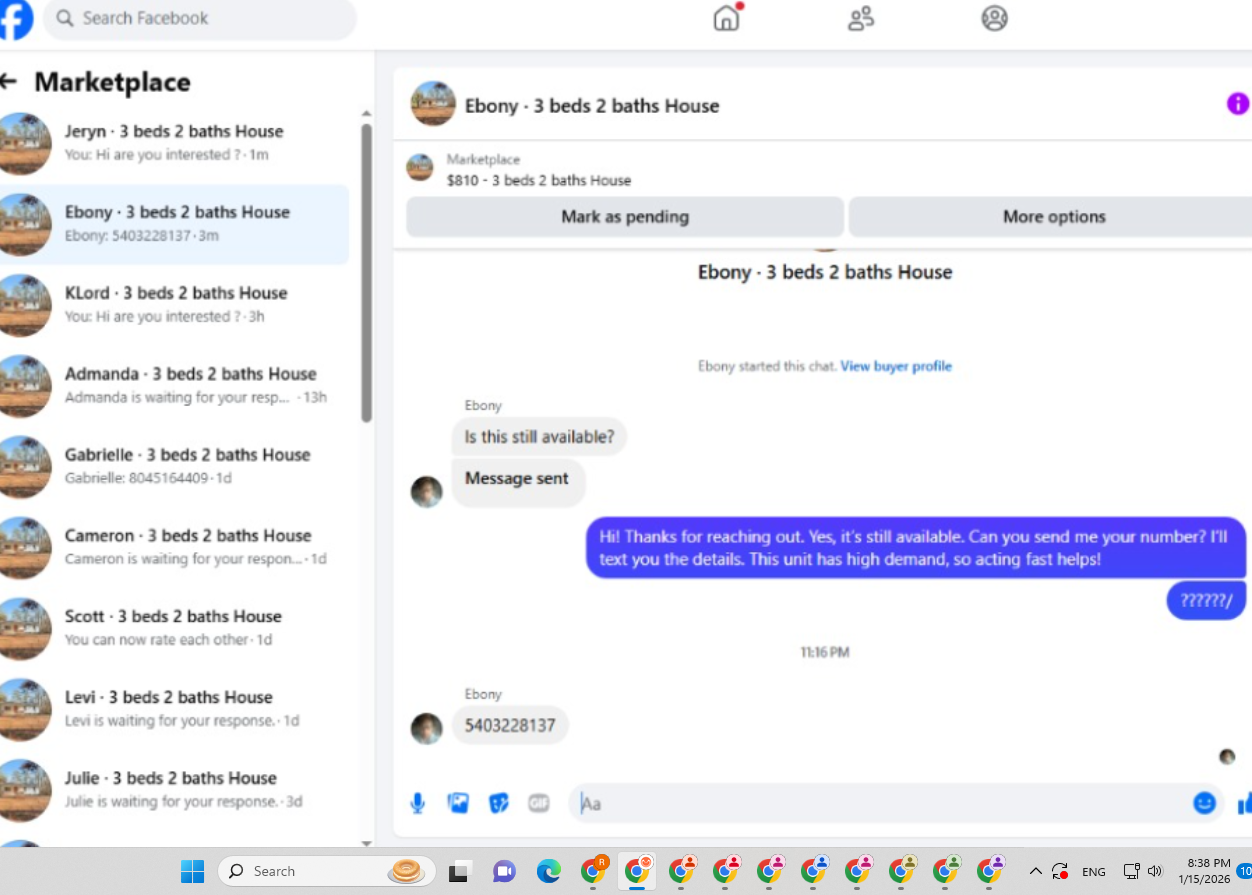
Task: Open conversation information purple icon
Action: click(1238, 103)
